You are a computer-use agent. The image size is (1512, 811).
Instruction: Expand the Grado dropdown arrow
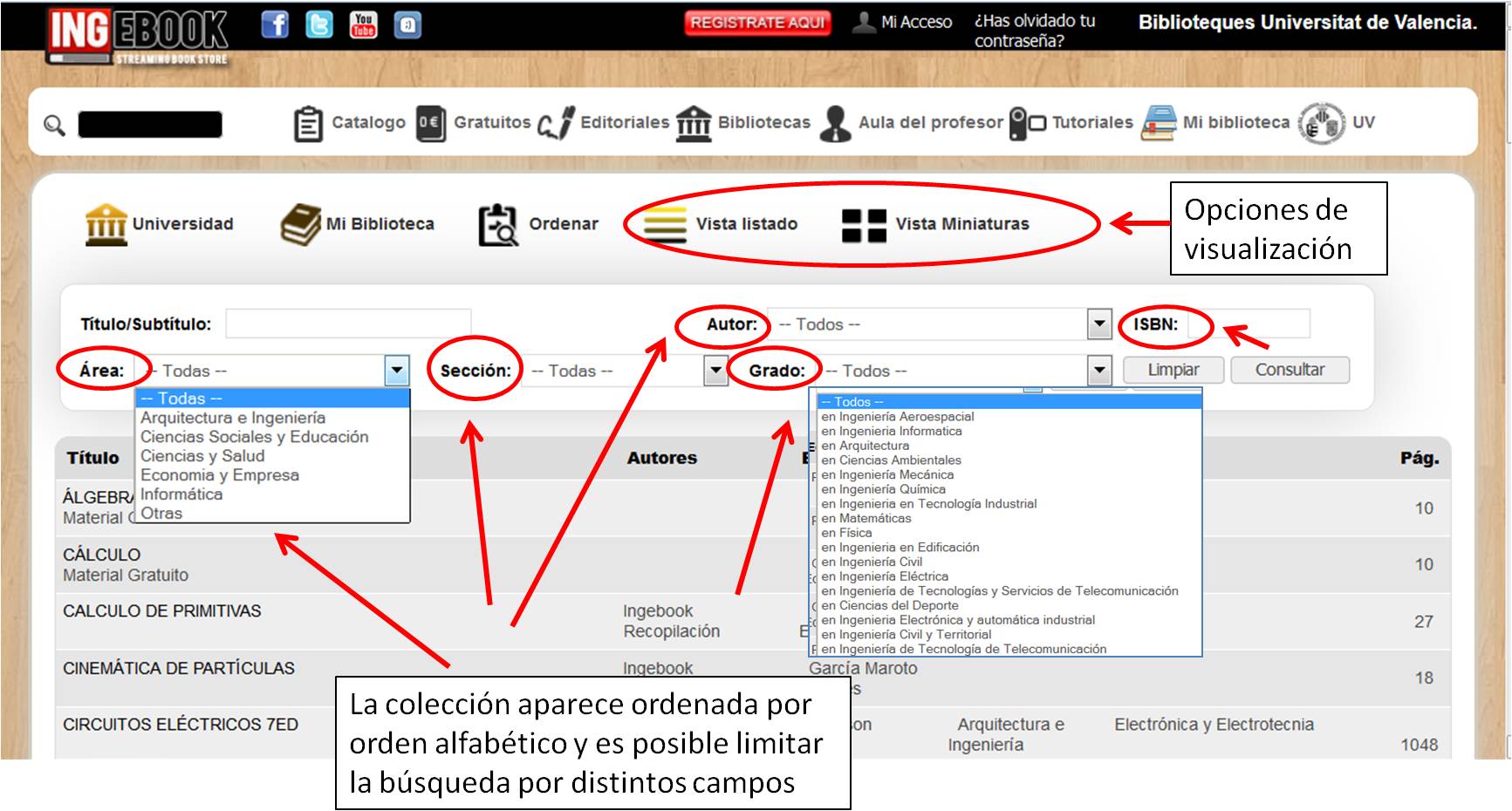coord(1099,371)
